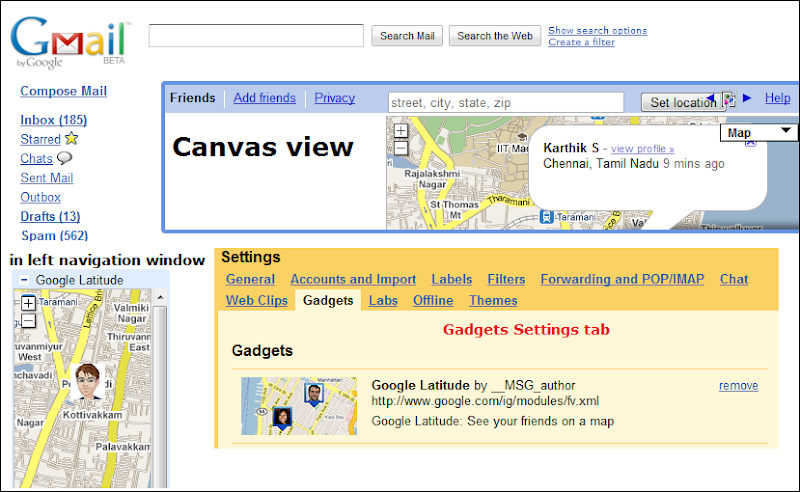Zoom out on the canvas view map
This screenshot has width=800, height=492.
click(401, 148)
